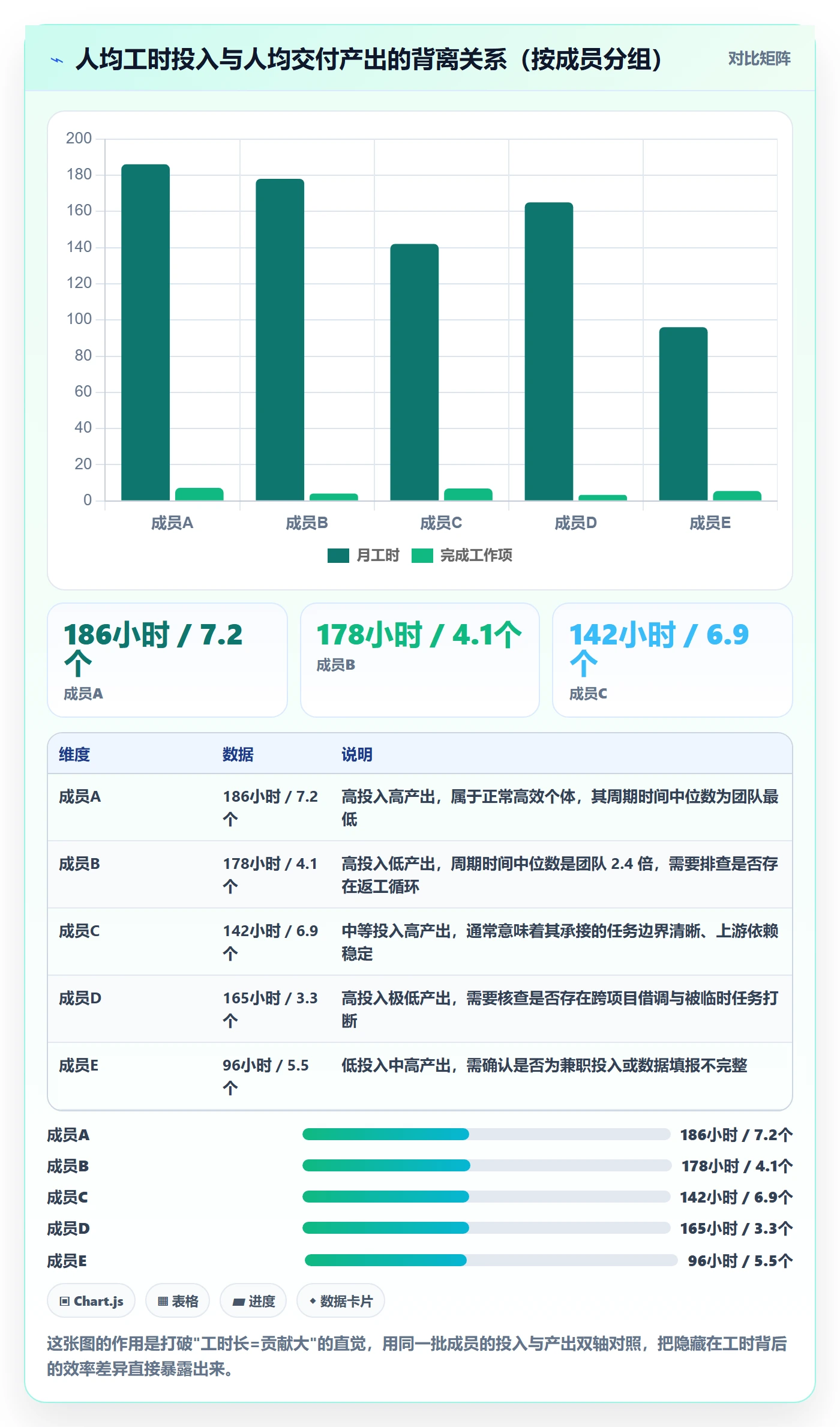
Task: Select the 165小时 / 3.3个 table cell
Action: coord(270,1009)
